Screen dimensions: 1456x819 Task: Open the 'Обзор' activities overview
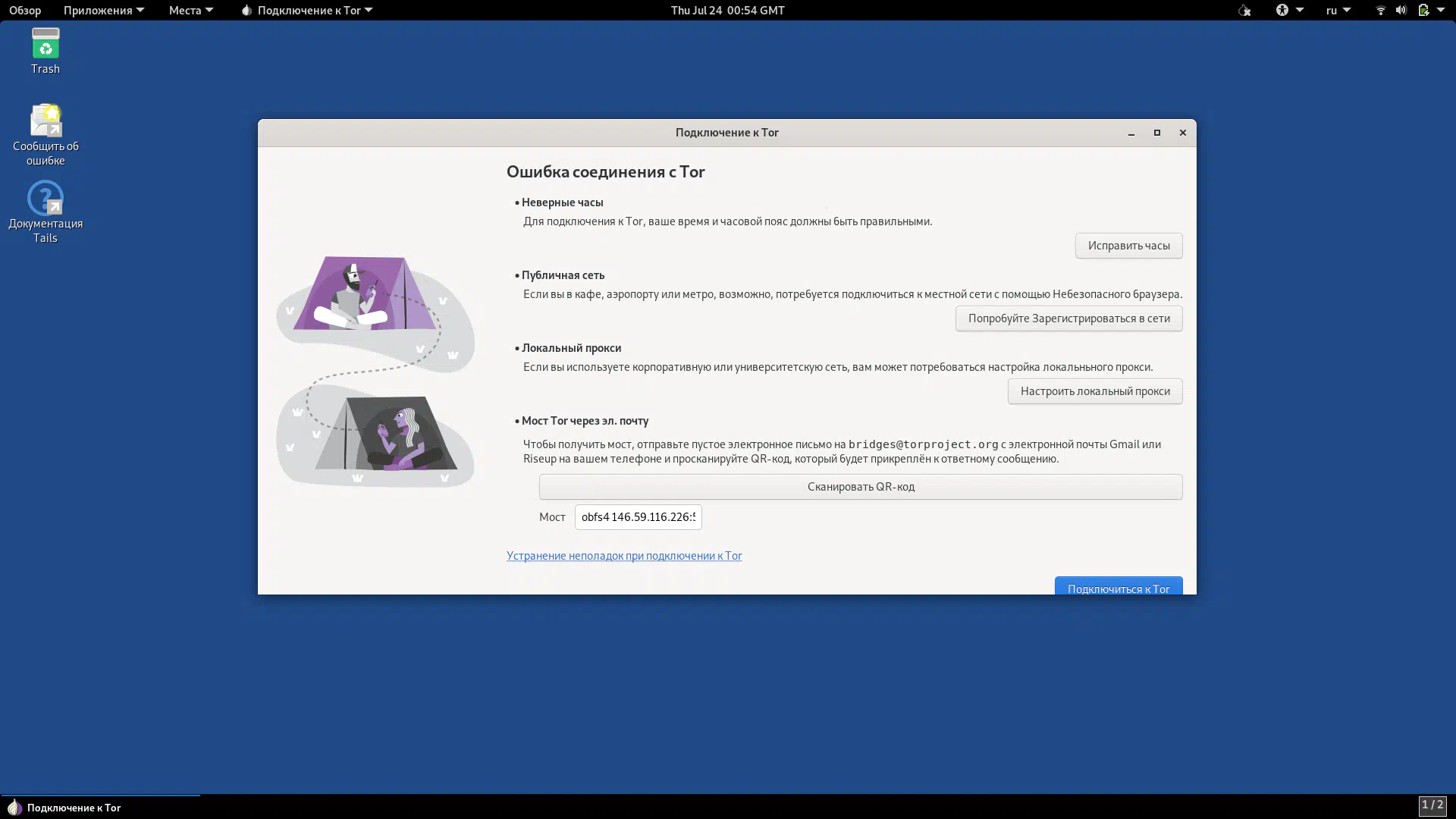[25, 10]
